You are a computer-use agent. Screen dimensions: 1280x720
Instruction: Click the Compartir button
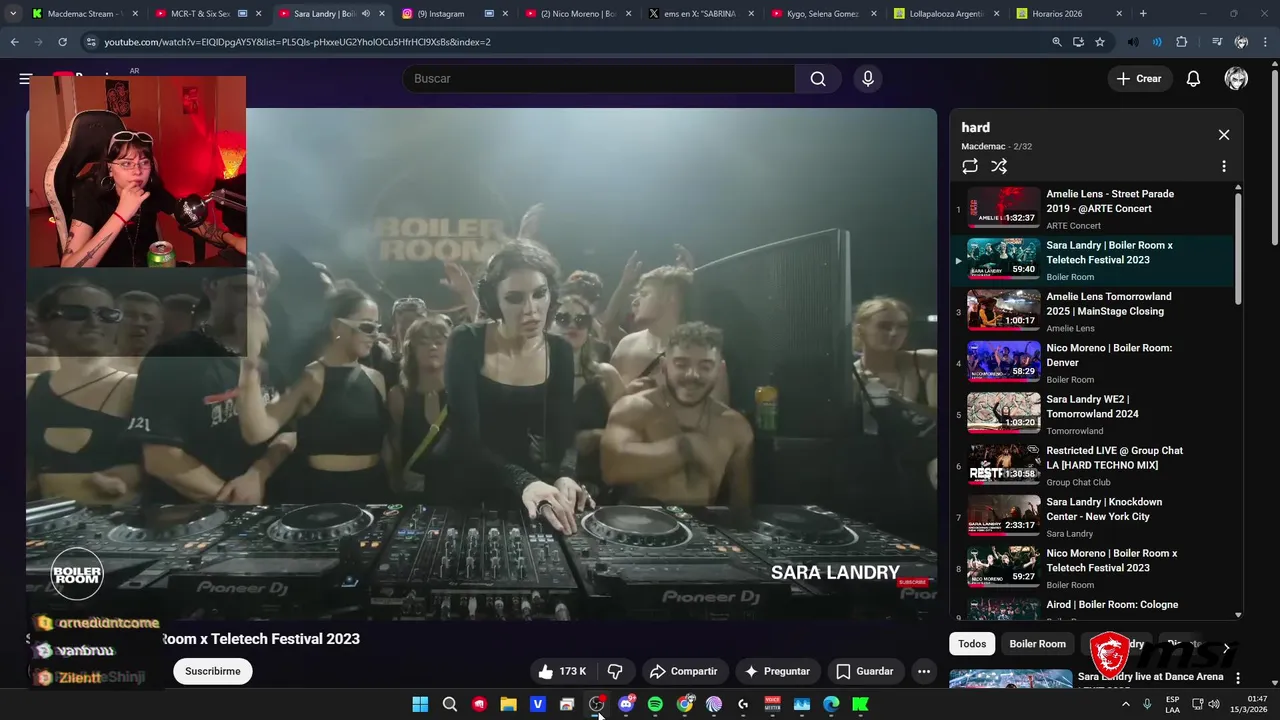683,671
